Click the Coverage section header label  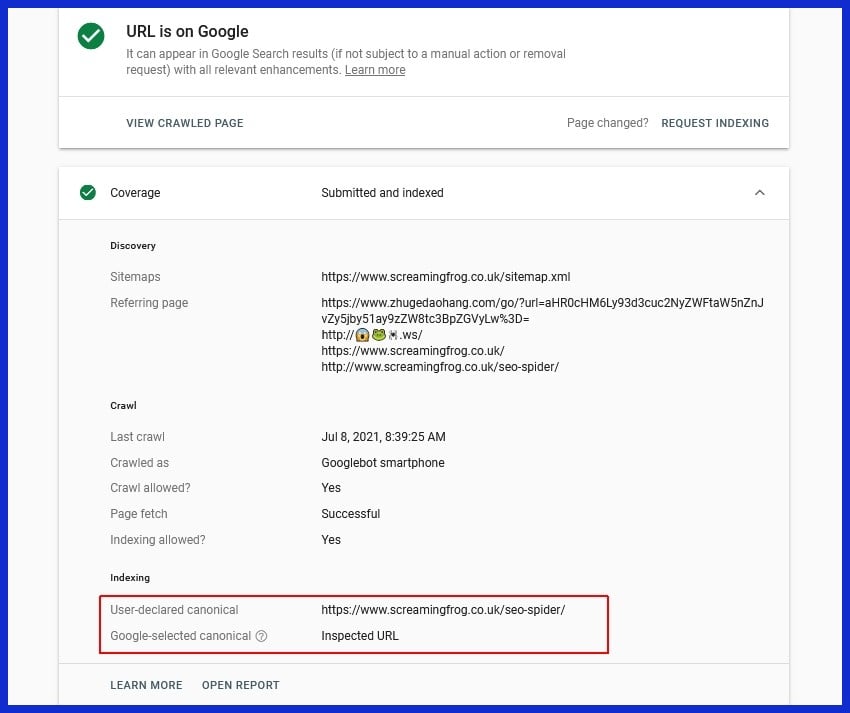135,193
